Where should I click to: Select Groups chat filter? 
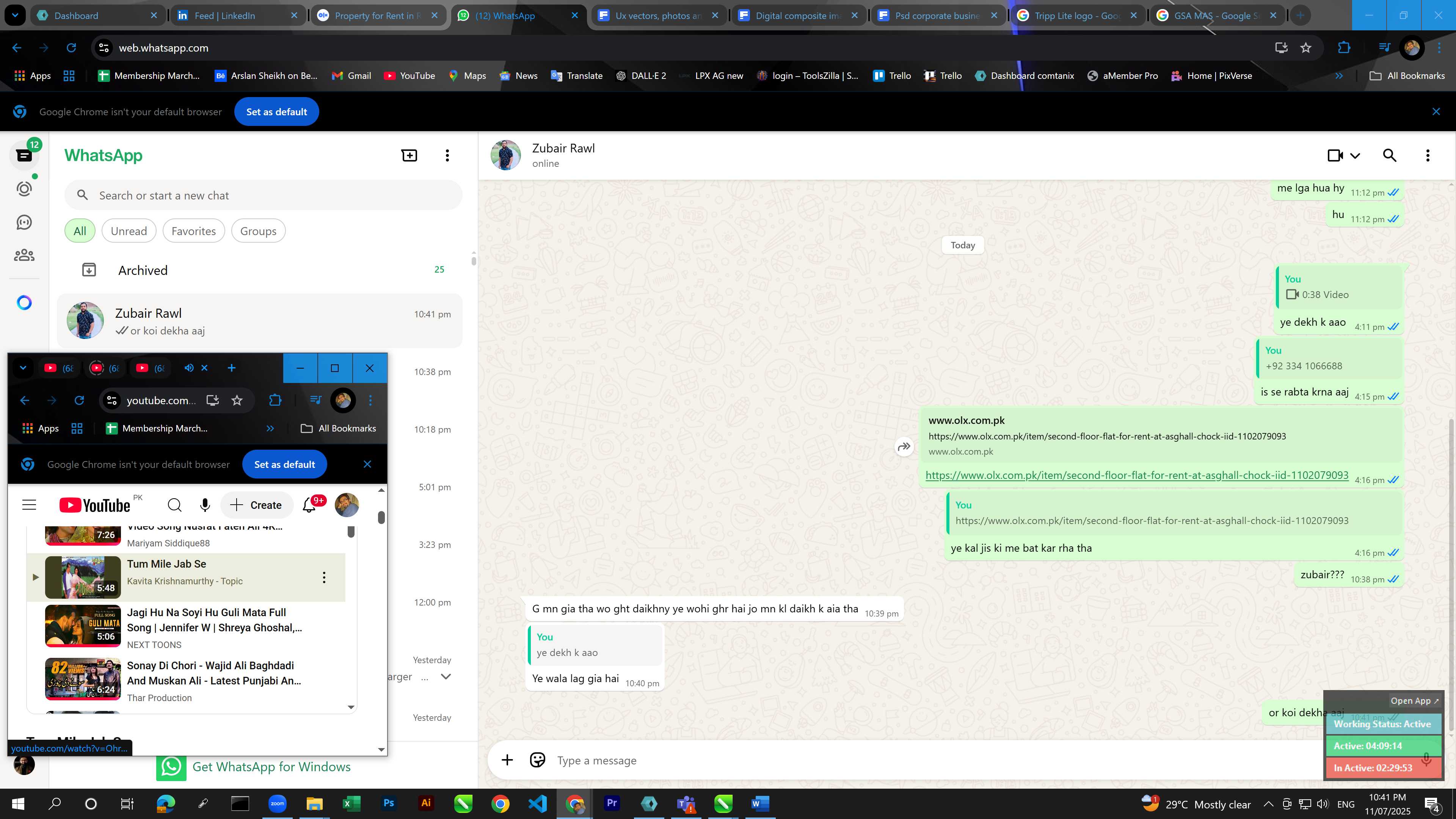[258, 231]
